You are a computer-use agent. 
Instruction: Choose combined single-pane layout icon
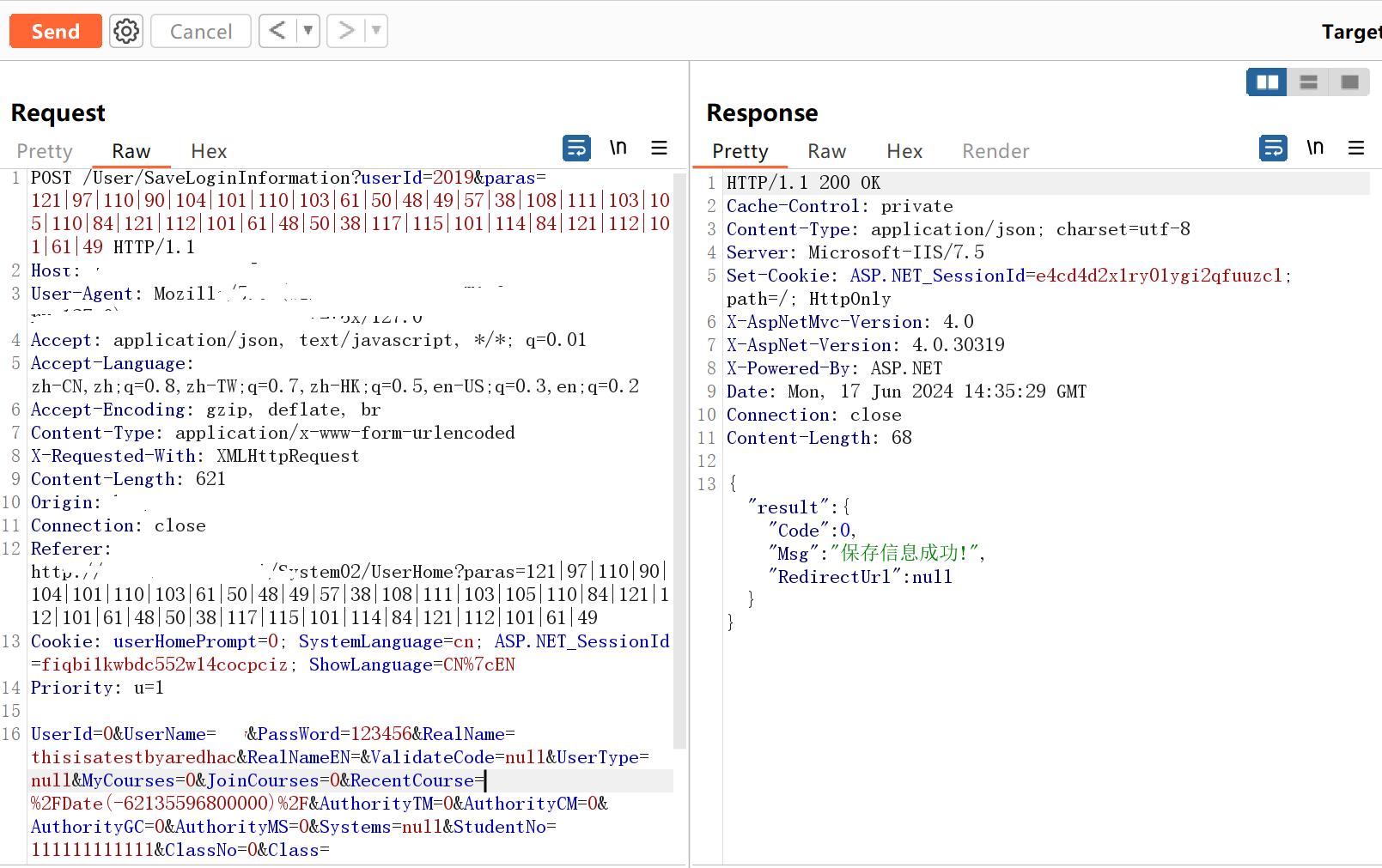(1349, 82)
